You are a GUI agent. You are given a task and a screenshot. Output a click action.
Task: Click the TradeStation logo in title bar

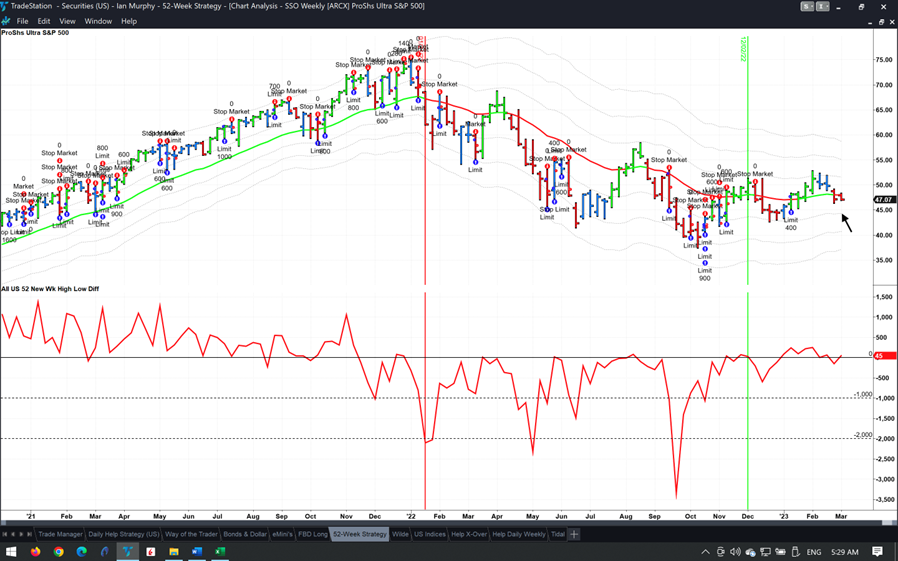click(5, 6)
